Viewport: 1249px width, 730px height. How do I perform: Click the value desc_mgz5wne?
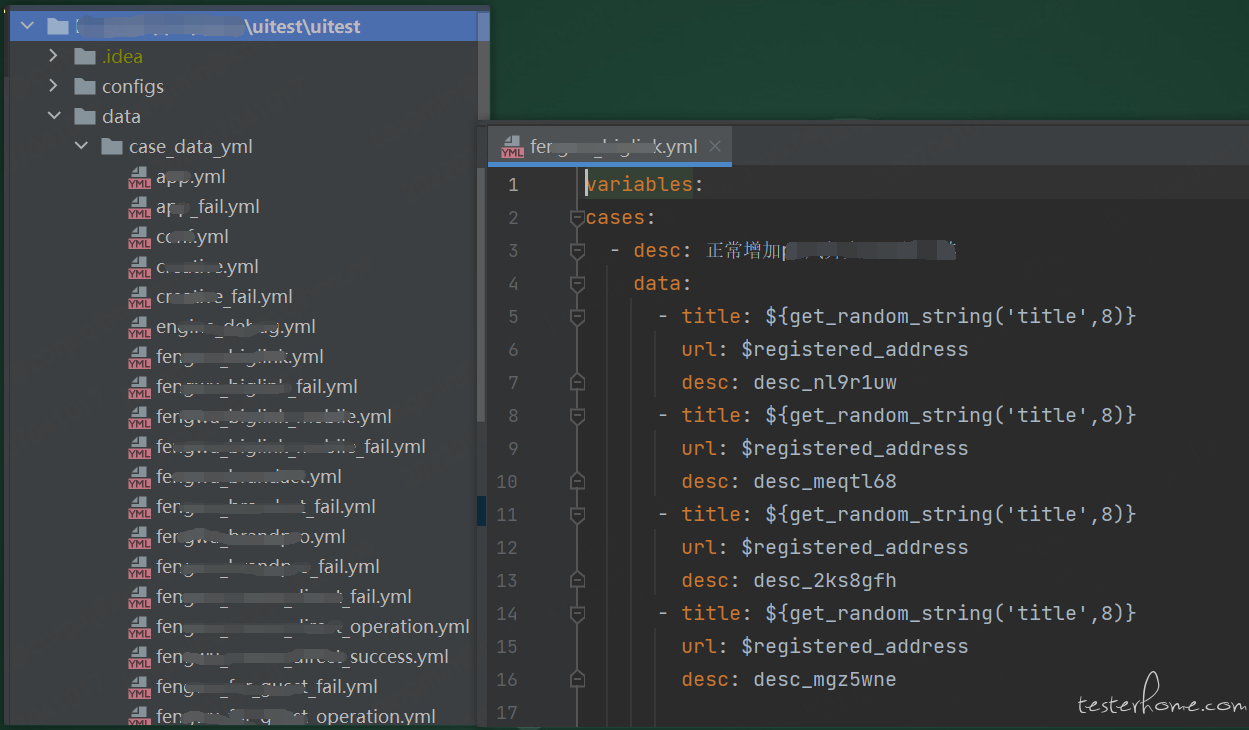coord(825,679)
